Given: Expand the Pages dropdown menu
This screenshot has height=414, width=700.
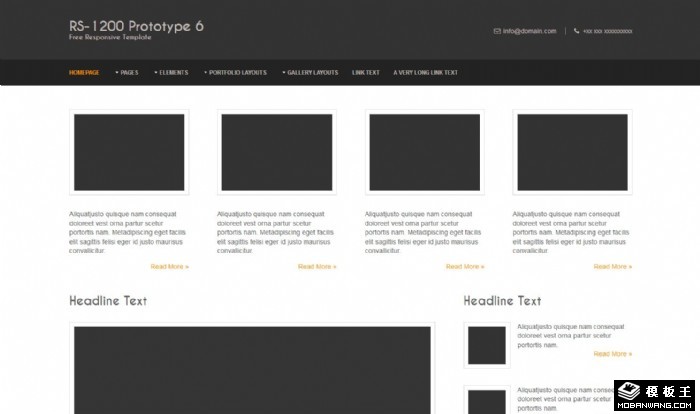Looking at the screenshot, I should [127, 72].
